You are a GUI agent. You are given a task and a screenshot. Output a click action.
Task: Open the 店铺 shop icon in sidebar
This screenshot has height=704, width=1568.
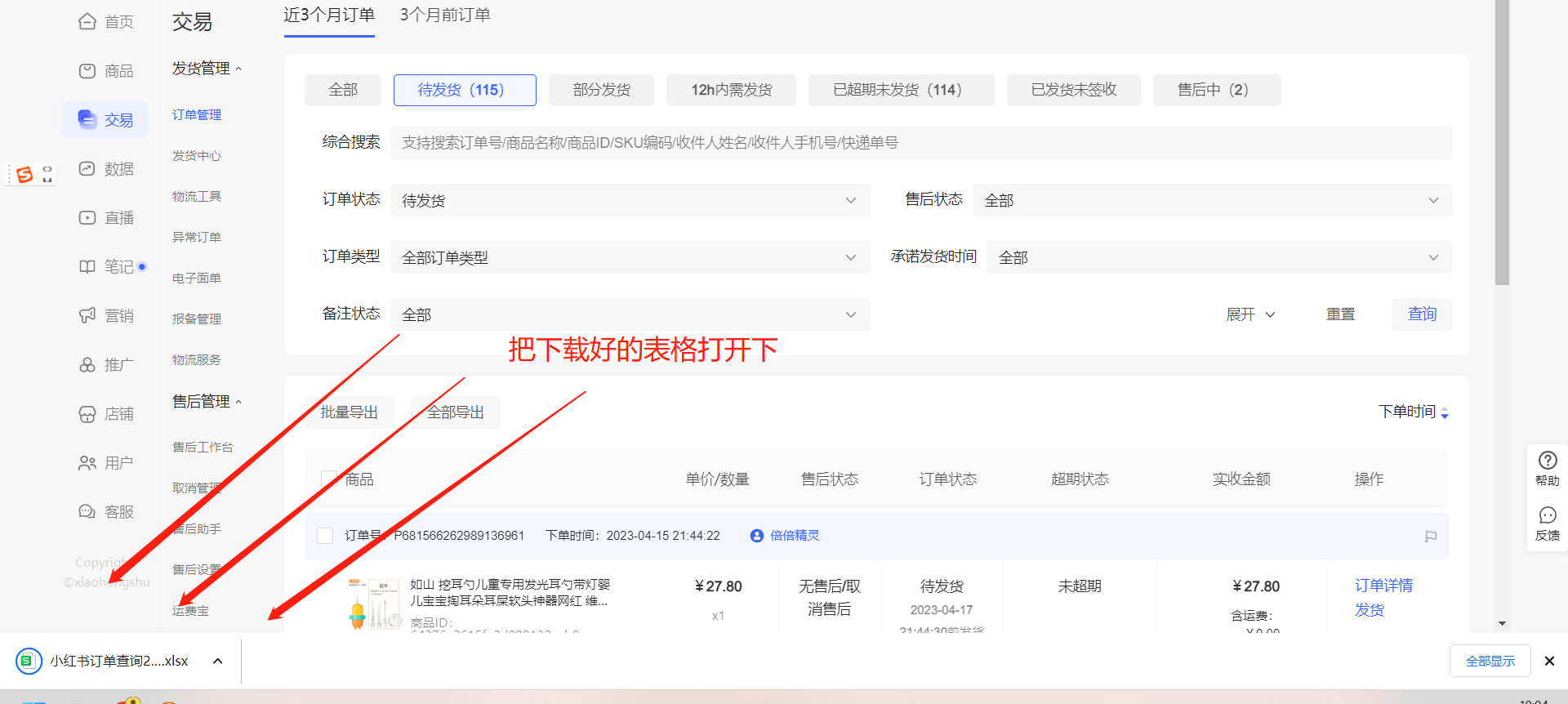87,414
